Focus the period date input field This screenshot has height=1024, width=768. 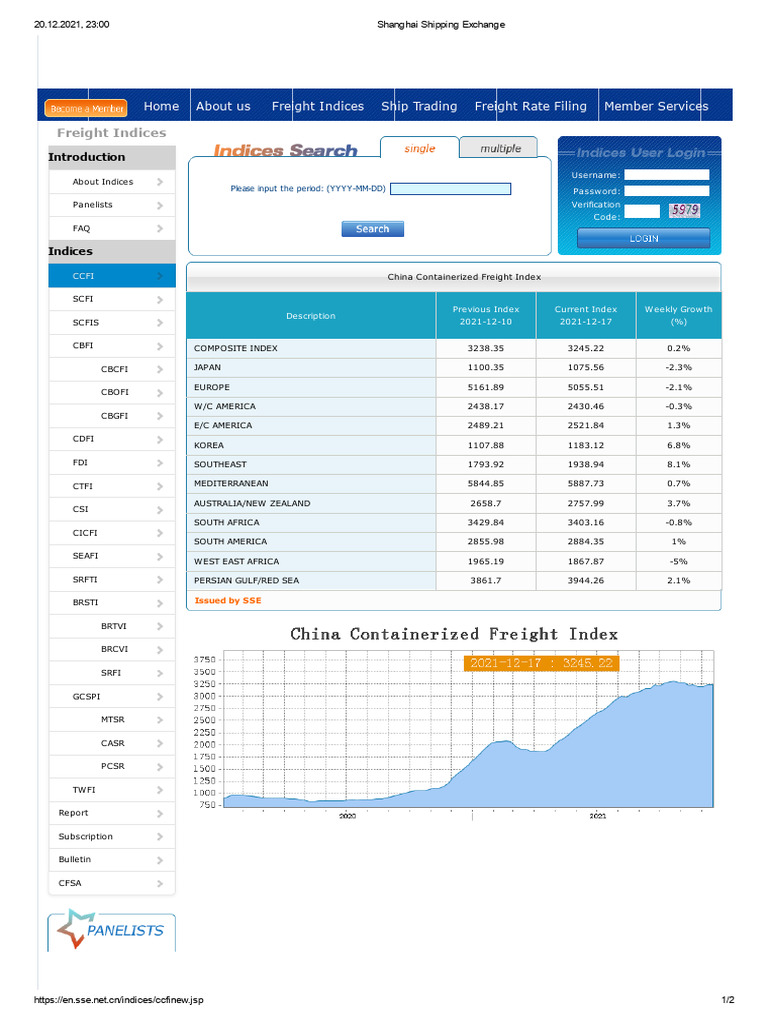tap(451, 189)
